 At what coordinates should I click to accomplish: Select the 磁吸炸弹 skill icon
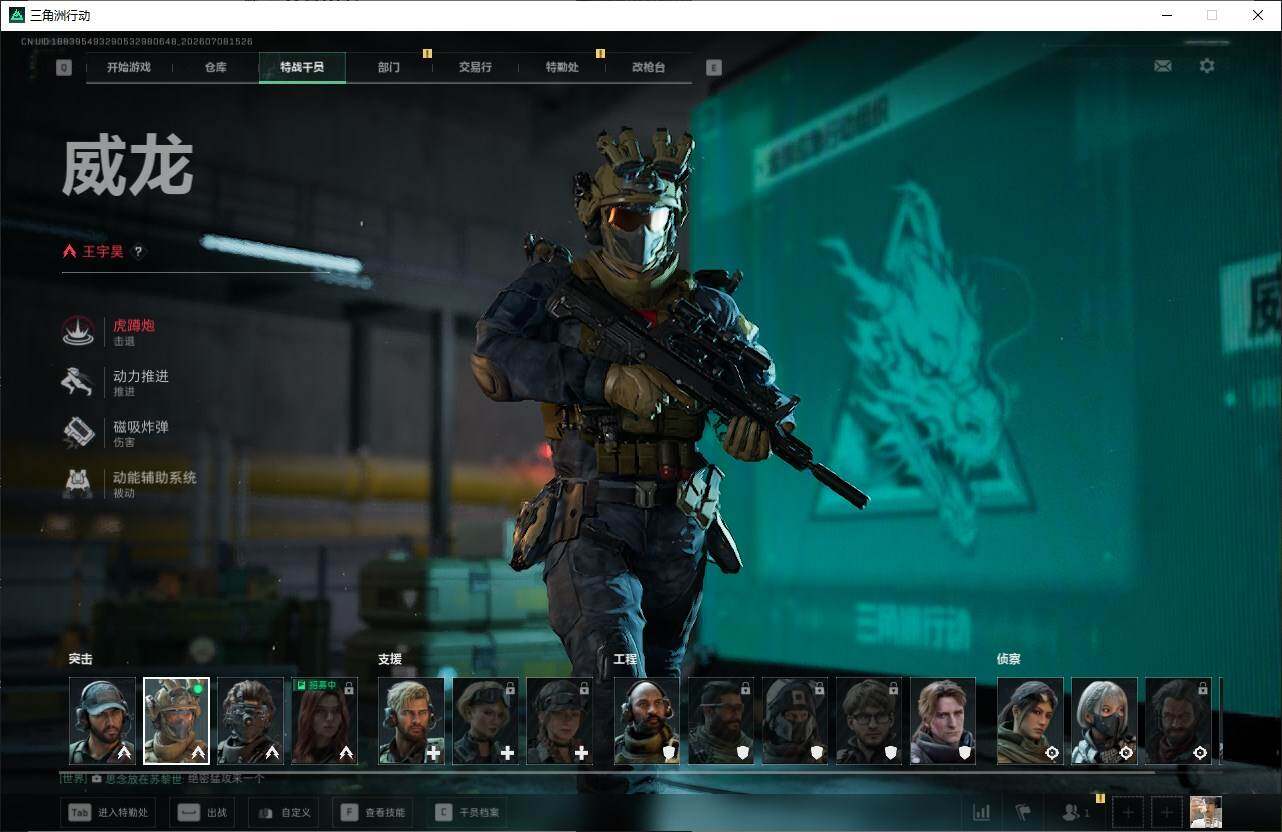tap(78, 433)
